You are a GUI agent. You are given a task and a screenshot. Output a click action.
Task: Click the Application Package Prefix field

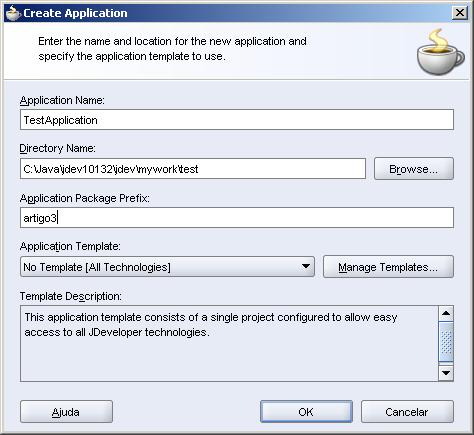tap(237, 218)
